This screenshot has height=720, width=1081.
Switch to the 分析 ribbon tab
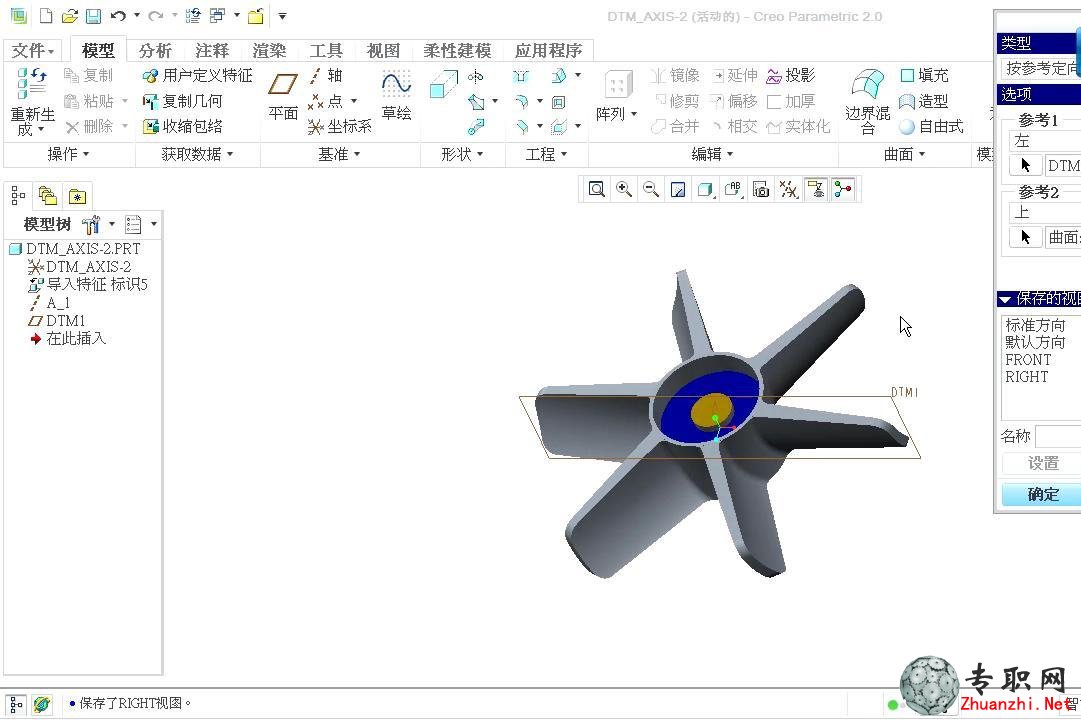[x=155, y=50]
